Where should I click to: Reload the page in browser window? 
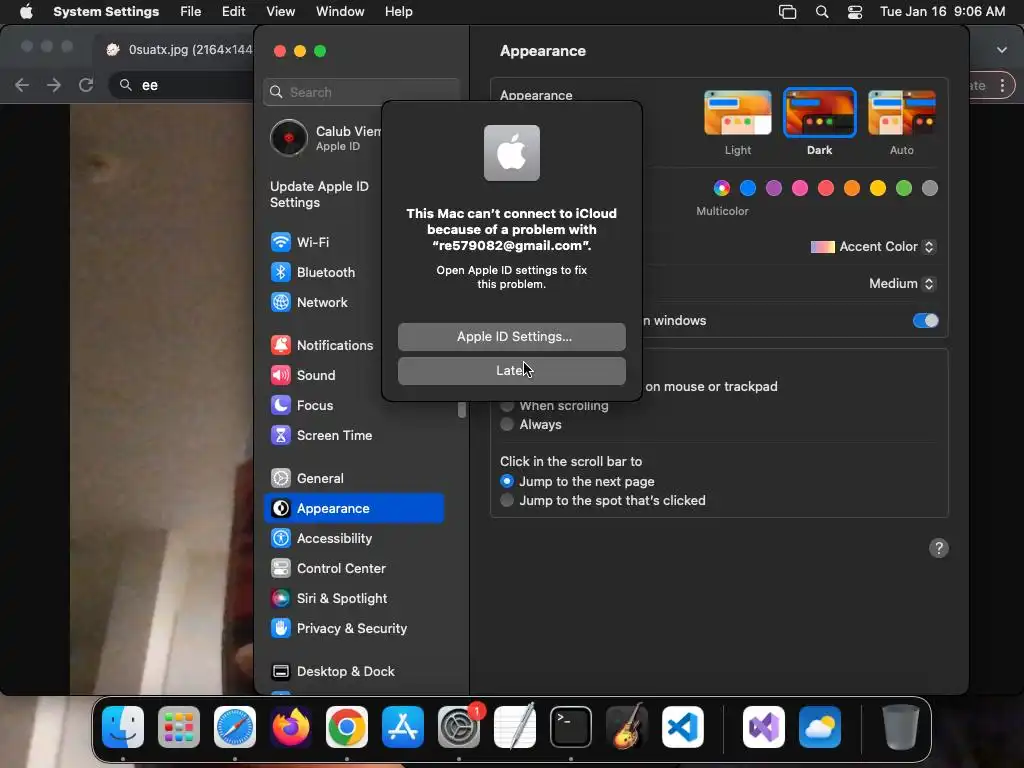(x=86, y=85)
